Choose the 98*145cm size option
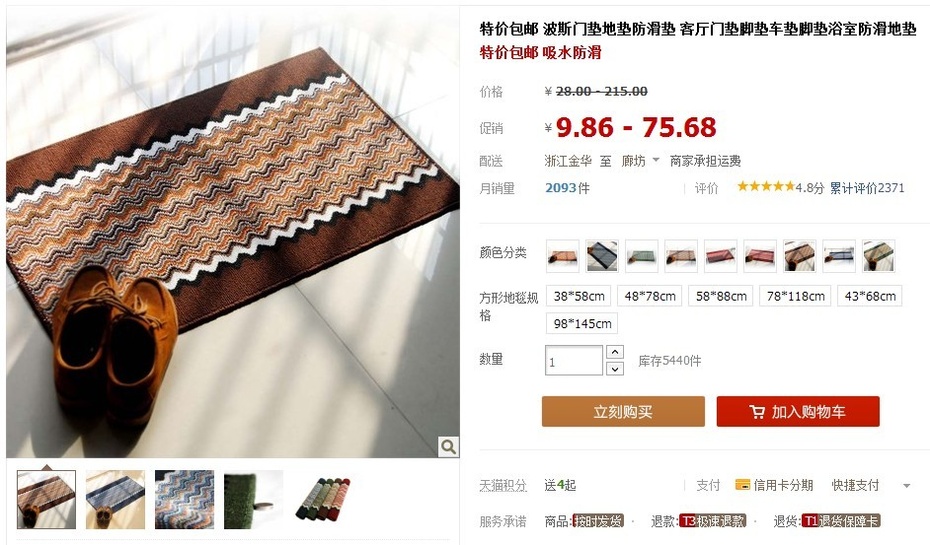Viewport: 930px width, 545px height. pyautogui.click(x=582, y=324)
